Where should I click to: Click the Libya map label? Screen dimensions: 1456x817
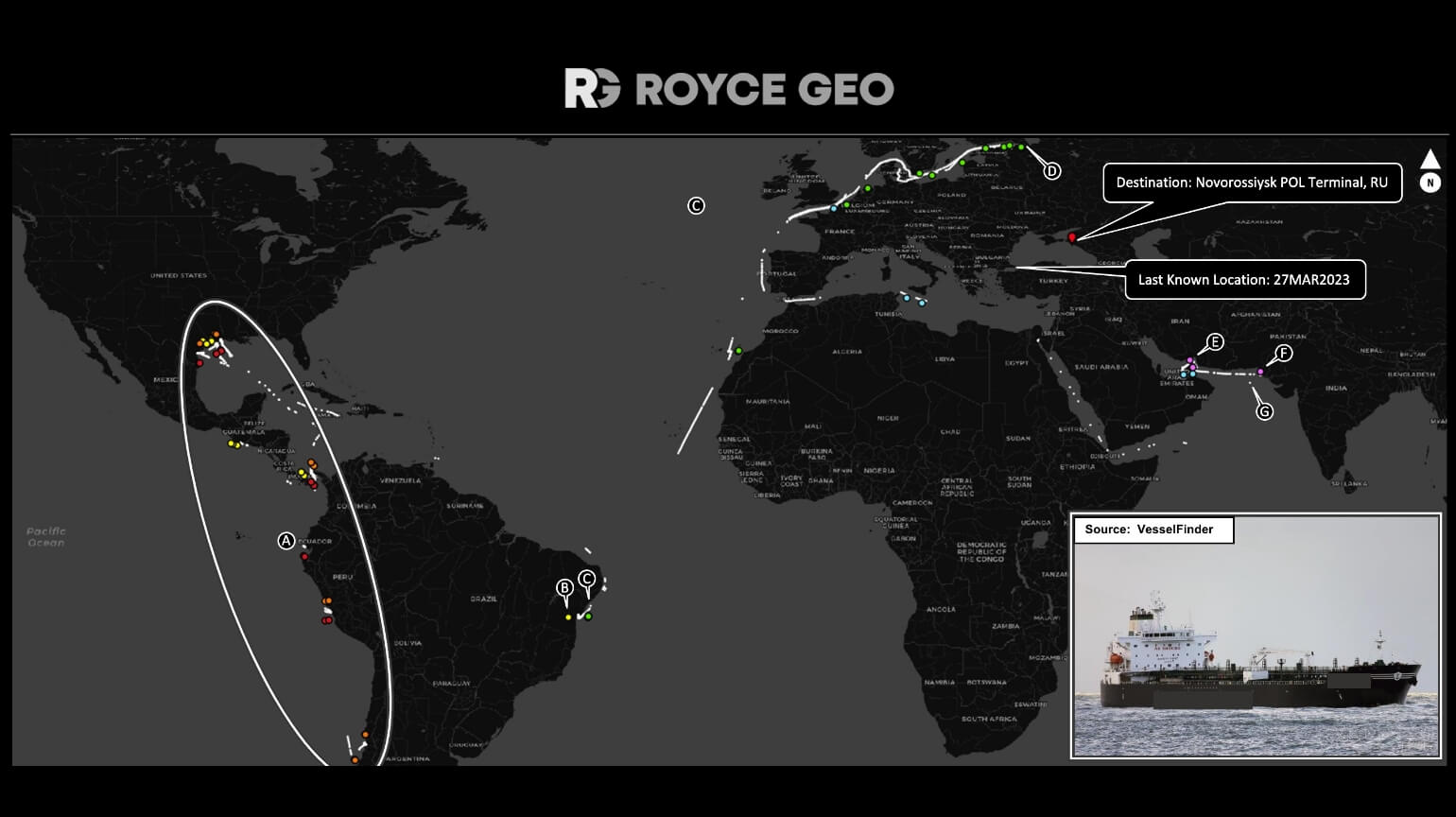tap(945, 359)
